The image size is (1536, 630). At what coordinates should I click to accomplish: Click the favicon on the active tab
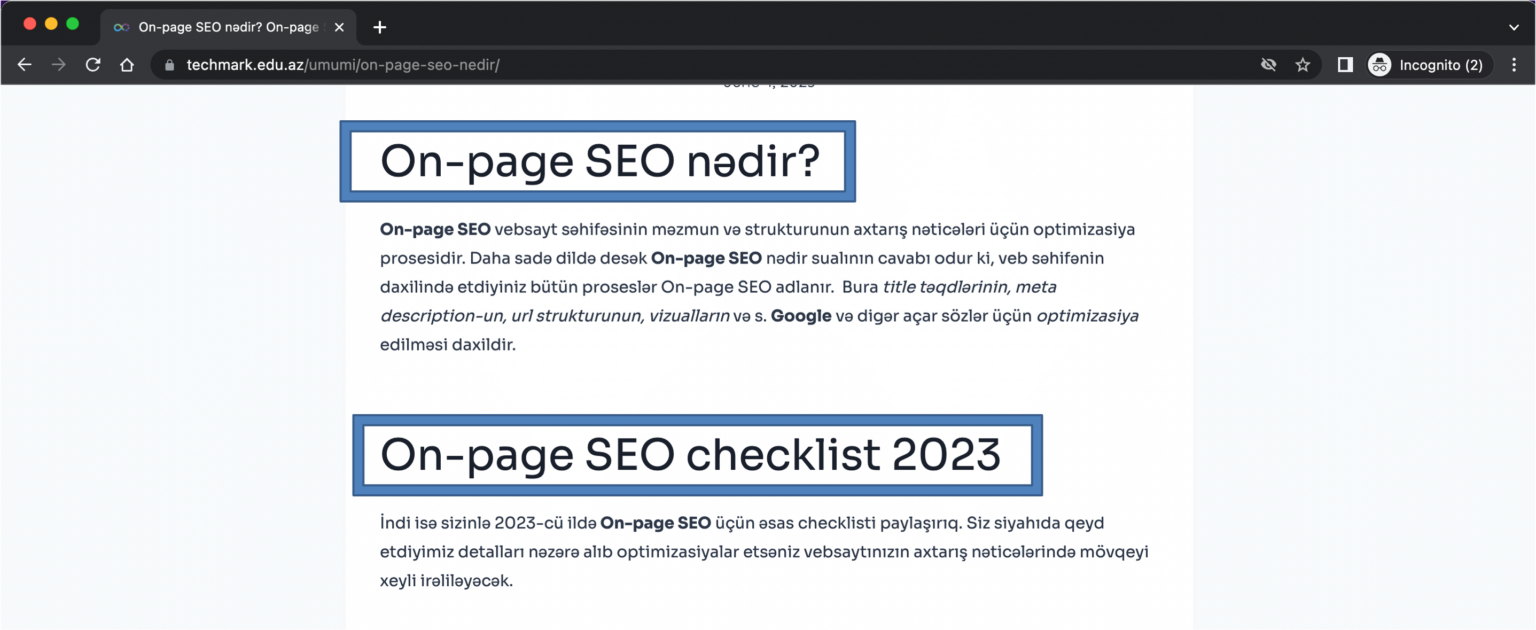pos(120,27)
